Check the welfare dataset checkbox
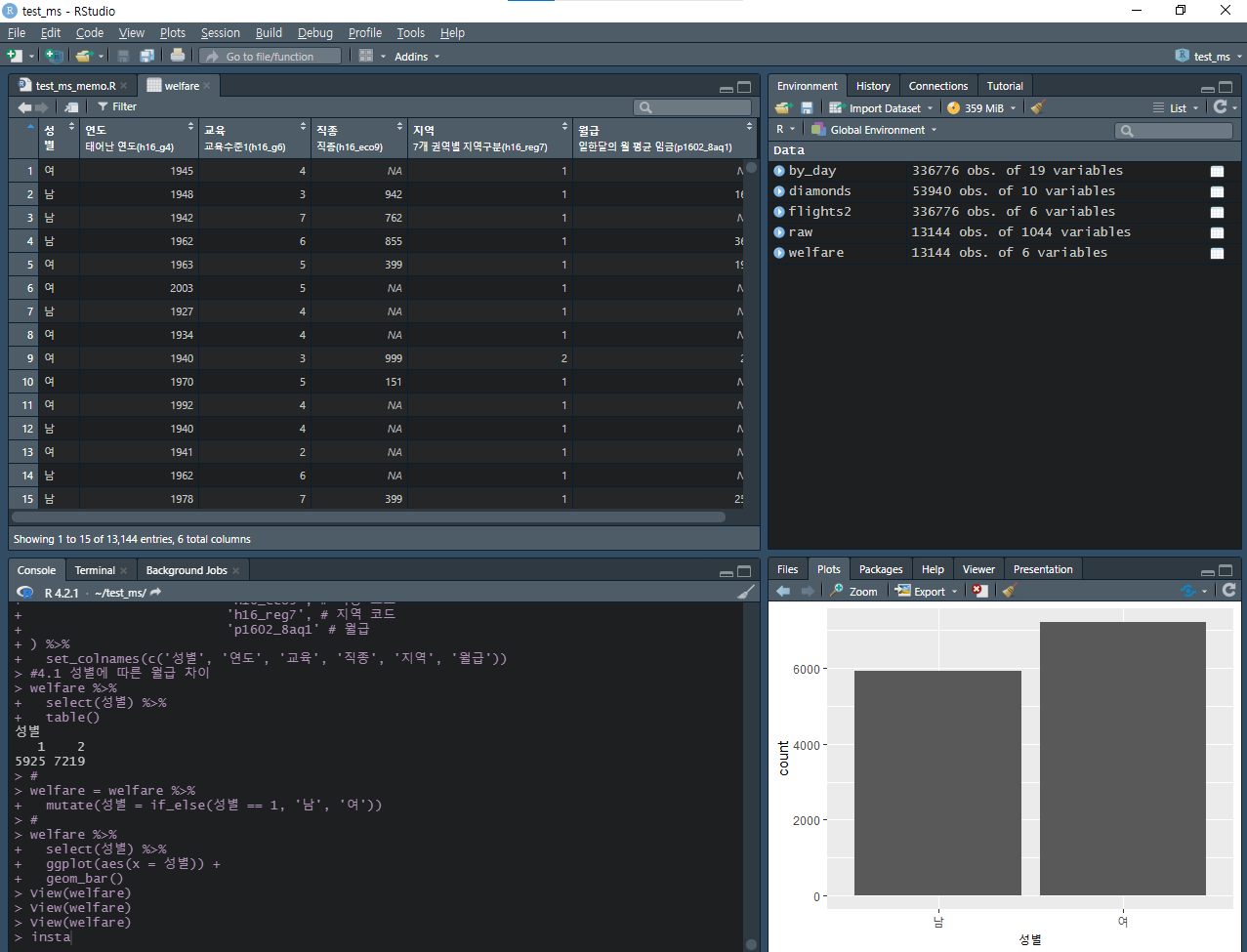The width and height of the screenshot is (1247, 952). (x=1217, y=252)
